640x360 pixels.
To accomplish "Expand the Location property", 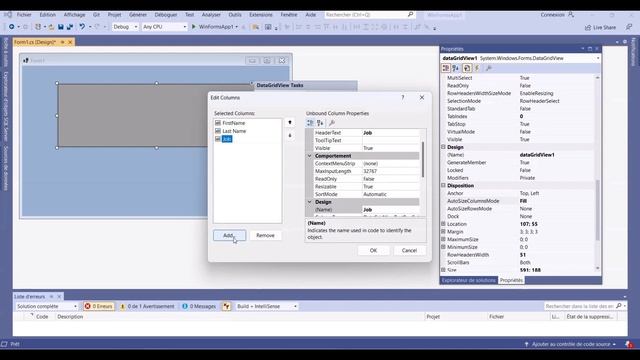I will click(x=443, y=224).
